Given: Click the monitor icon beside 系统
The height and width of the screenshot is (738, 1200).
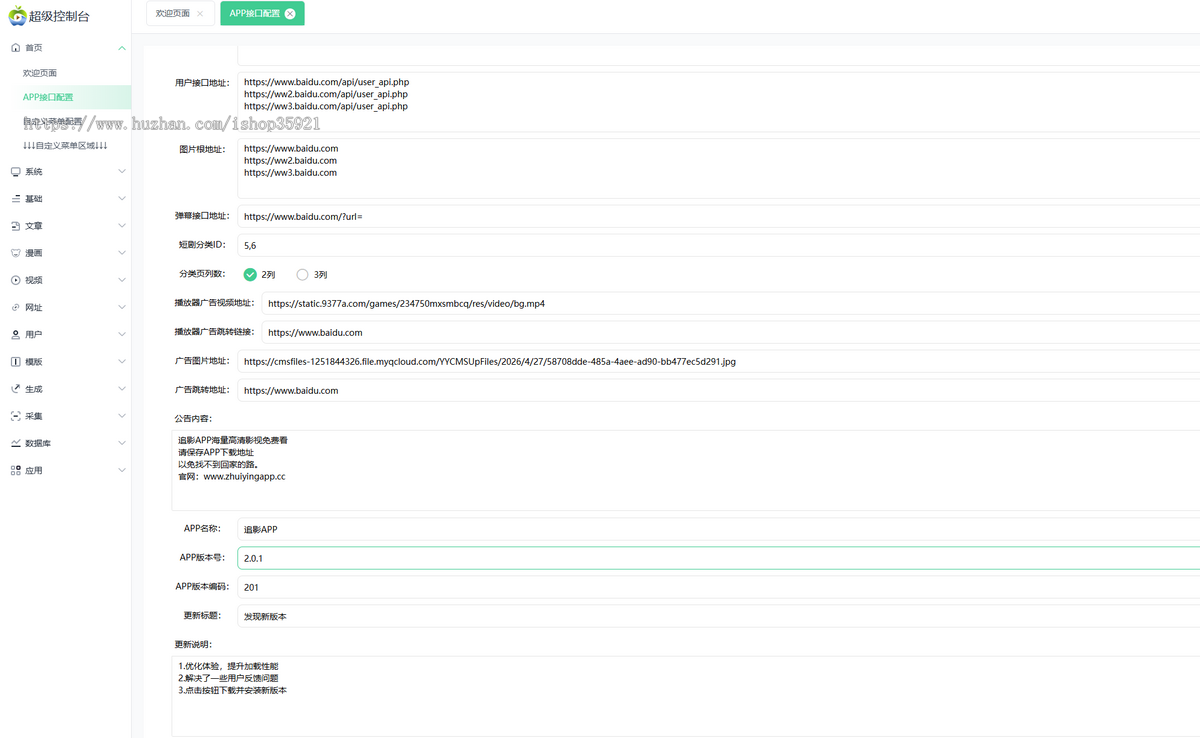Looking at the screenshot, I should coord(15,172).
